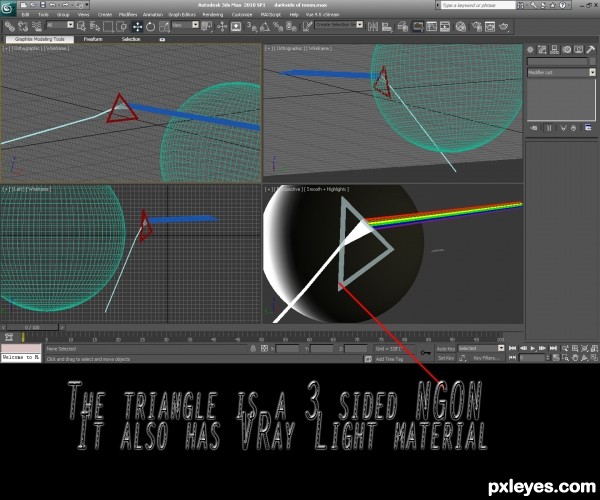
Task: Activate Select and Uniform Scale tool
Action: 164,26
